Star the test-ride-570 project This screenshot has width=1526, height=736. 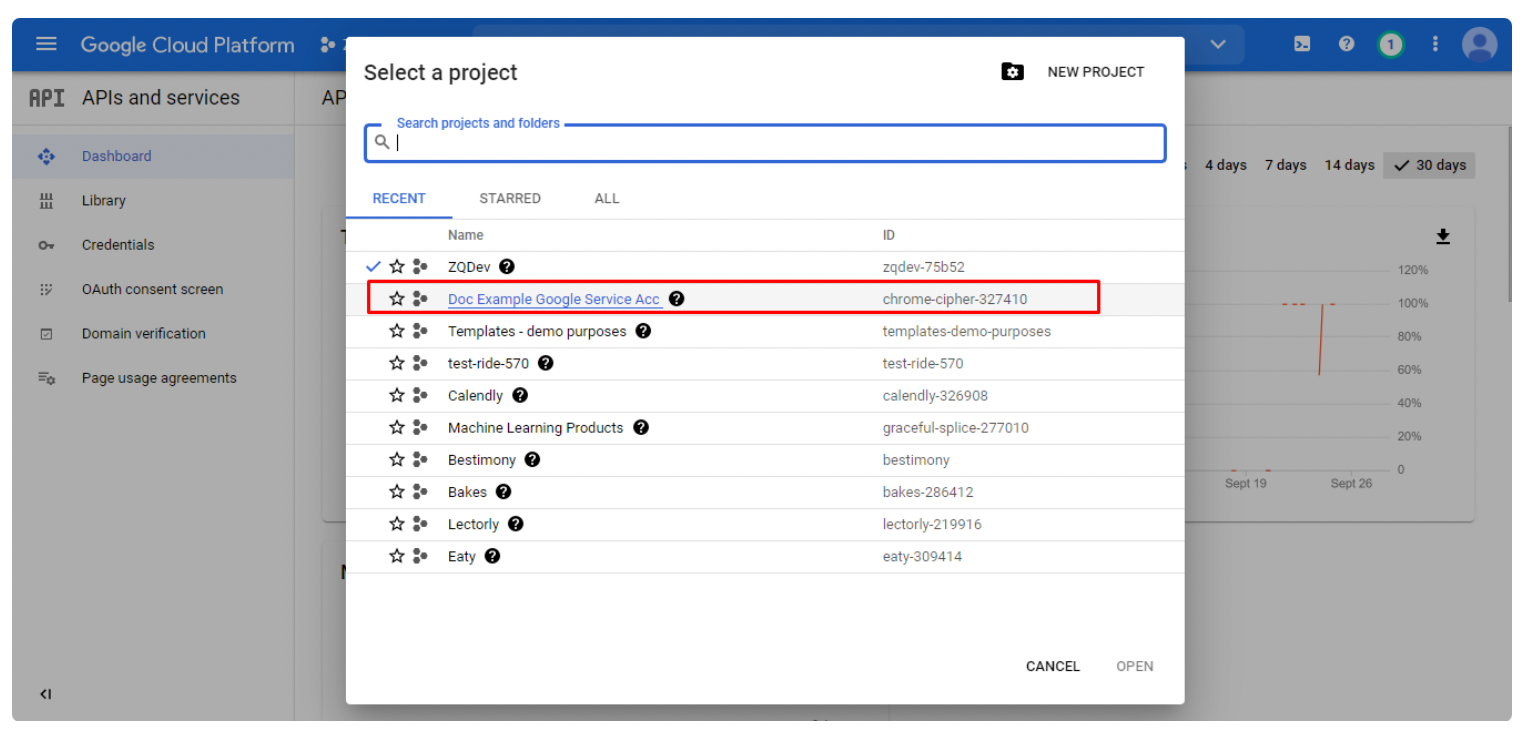[397, 363]
